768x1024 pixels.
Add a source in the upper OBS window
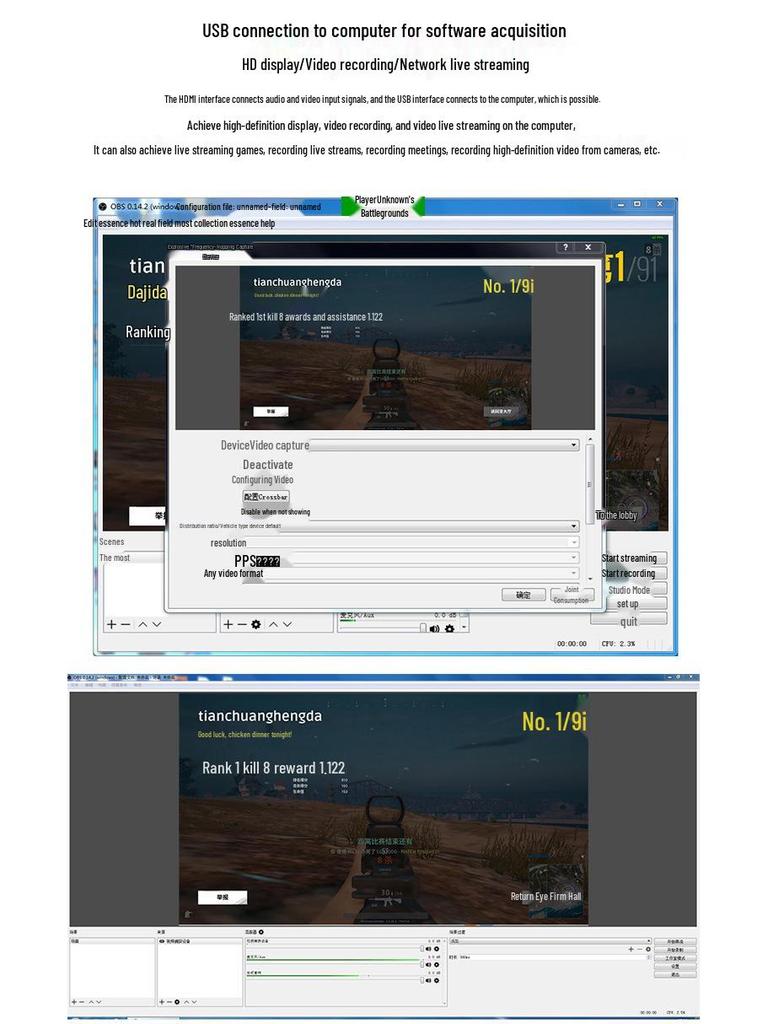coord(228,624)
